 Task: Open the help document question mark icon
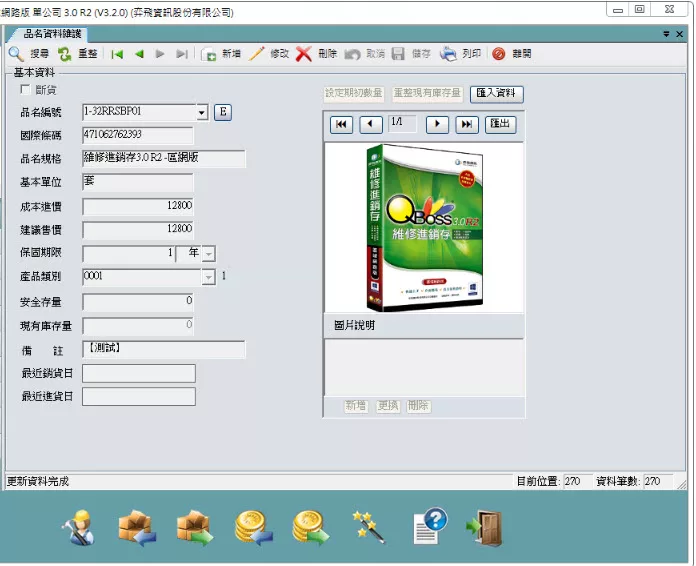pyautogui.click(x=428, y=527)
